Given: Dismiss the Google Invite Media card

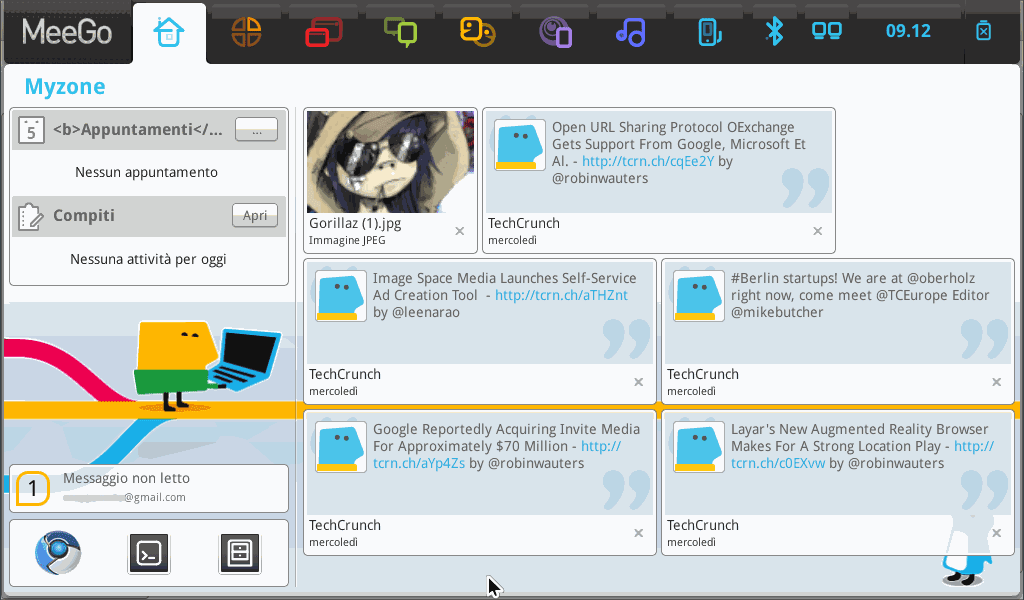Looking at the screenshot, I should pos(639,533).
